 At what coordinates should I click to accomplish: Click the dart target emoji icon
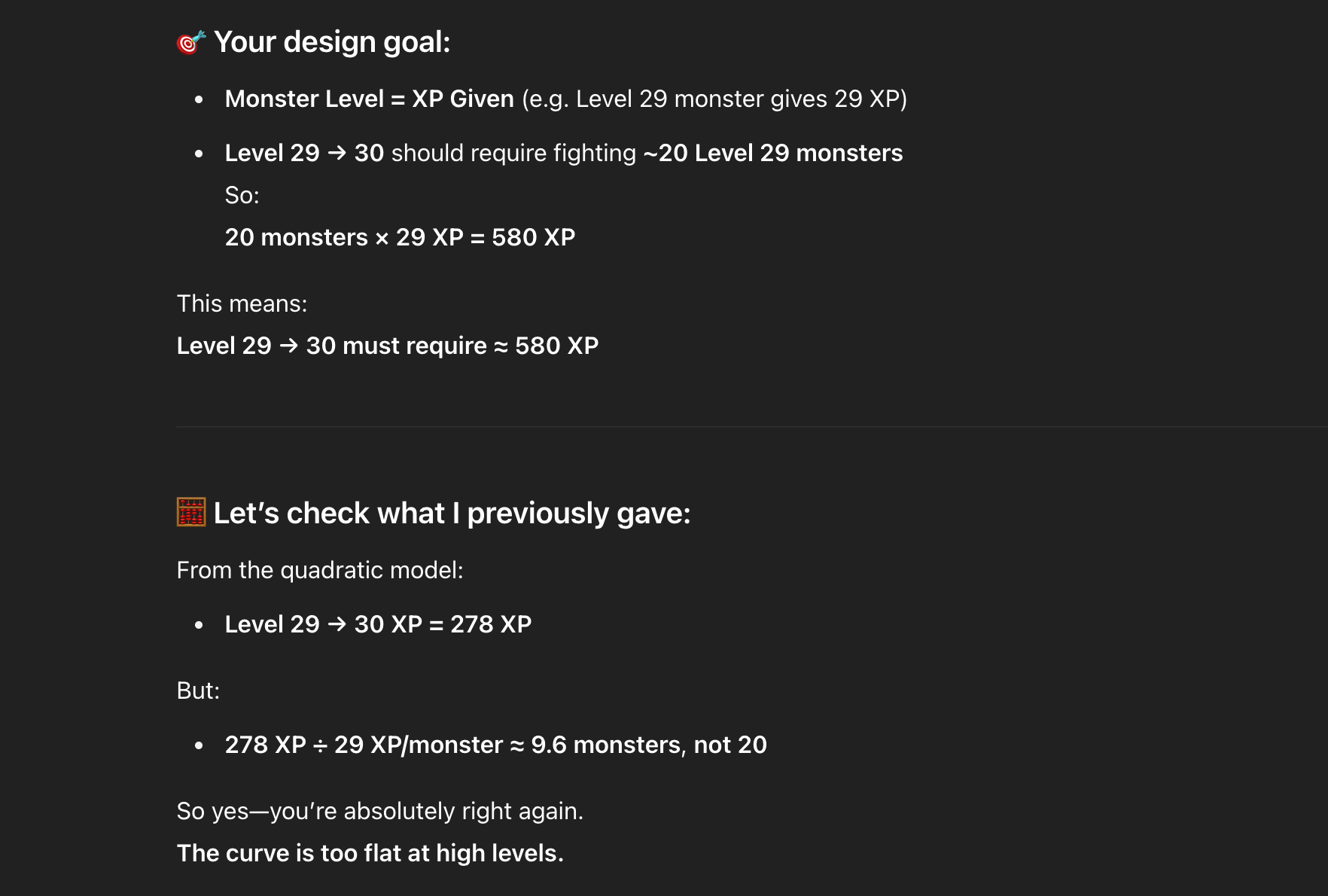(191, 42)
